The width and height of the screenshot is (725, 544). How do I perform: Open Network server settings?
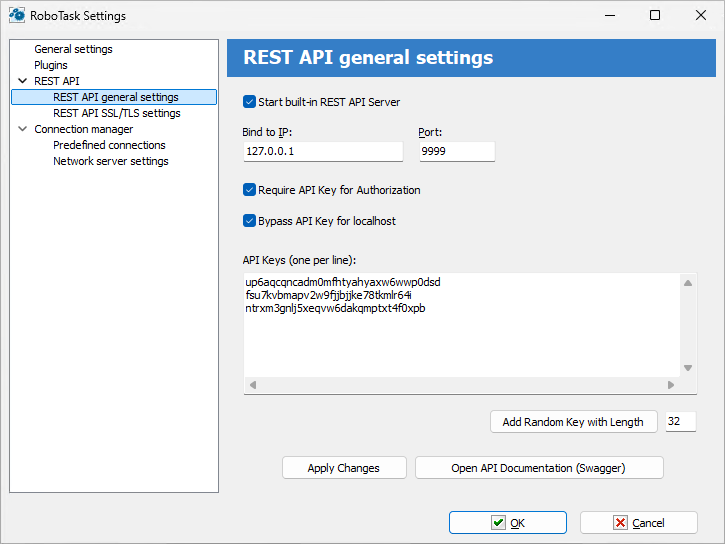pyautogui.click(x=111, y=161)
